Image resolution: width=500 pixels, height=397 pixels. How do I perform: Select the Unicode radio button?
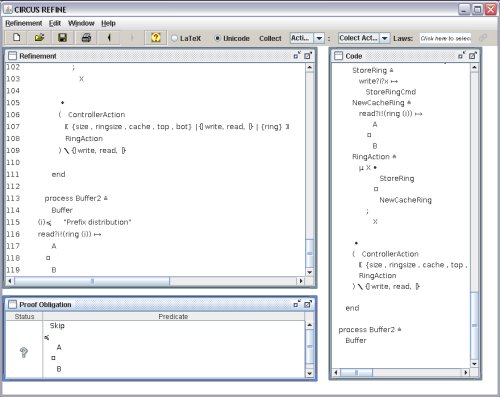pos(232,38)
